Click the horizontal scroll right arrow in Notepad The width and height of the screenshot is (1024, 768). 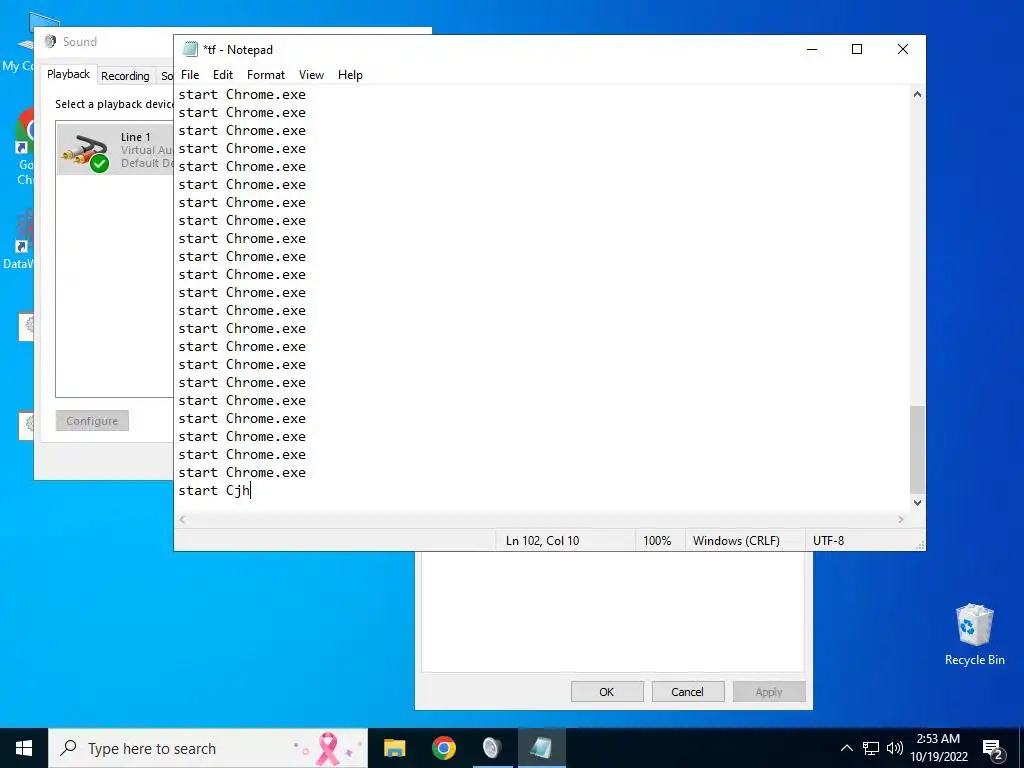tap(901, 519)
